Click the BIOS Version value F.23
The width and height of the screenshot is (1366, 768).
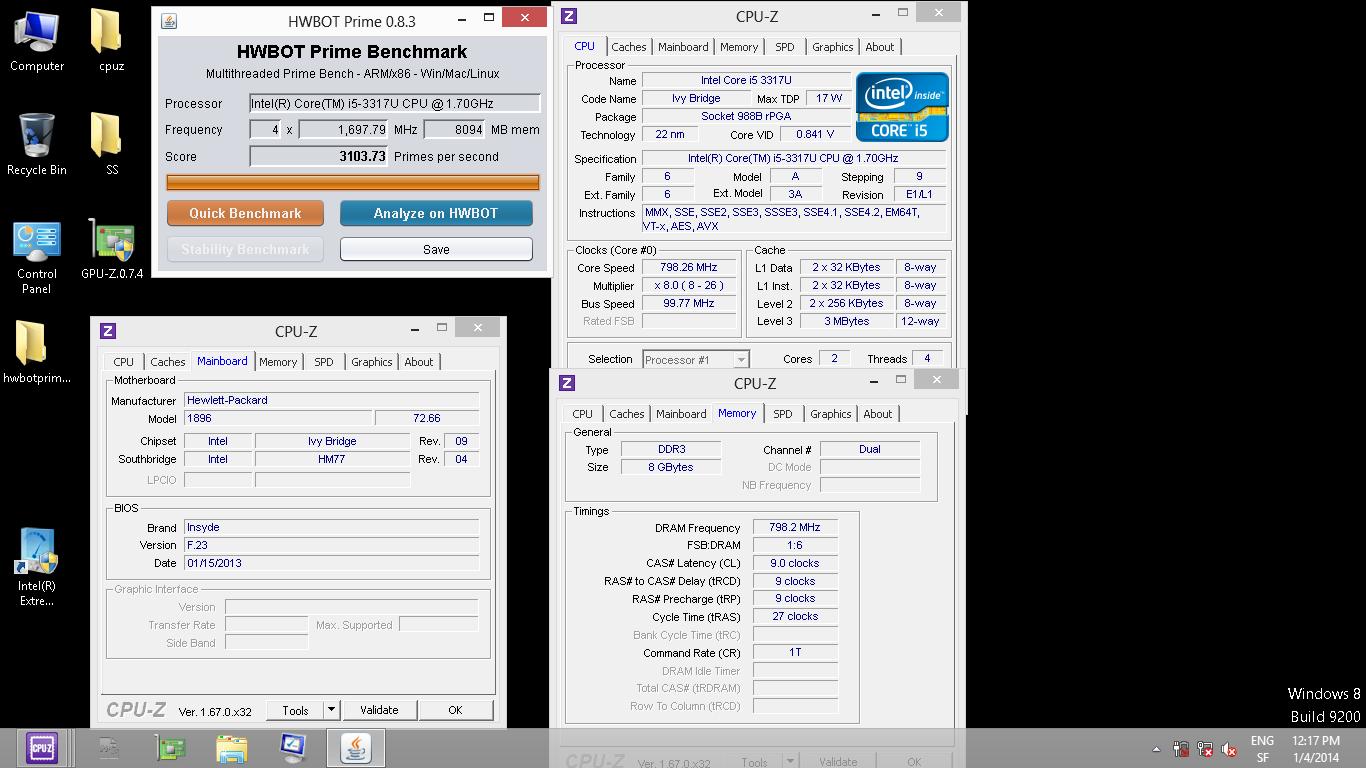point(331,545)
